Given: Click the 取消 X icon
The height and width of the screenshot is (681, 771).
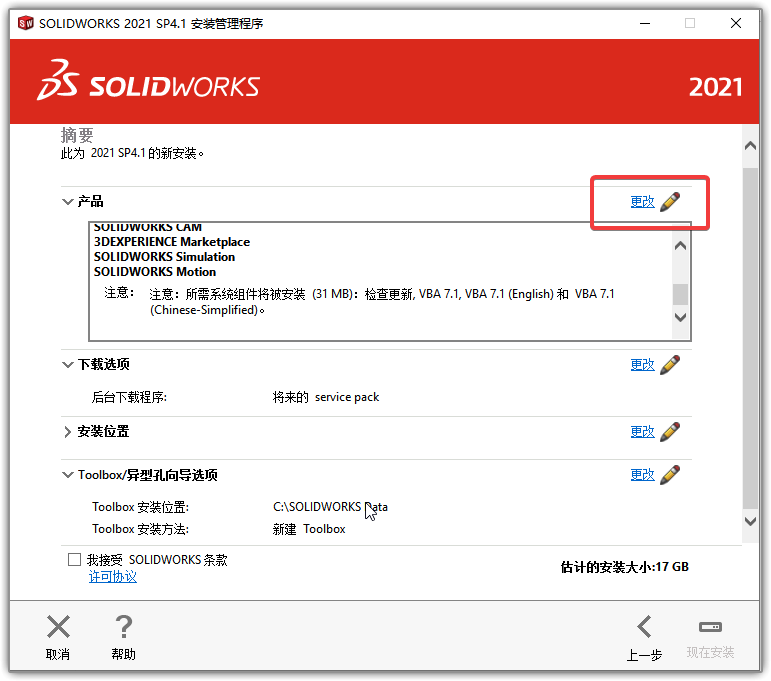Looking at the screenshot, I should pos(58,627).
